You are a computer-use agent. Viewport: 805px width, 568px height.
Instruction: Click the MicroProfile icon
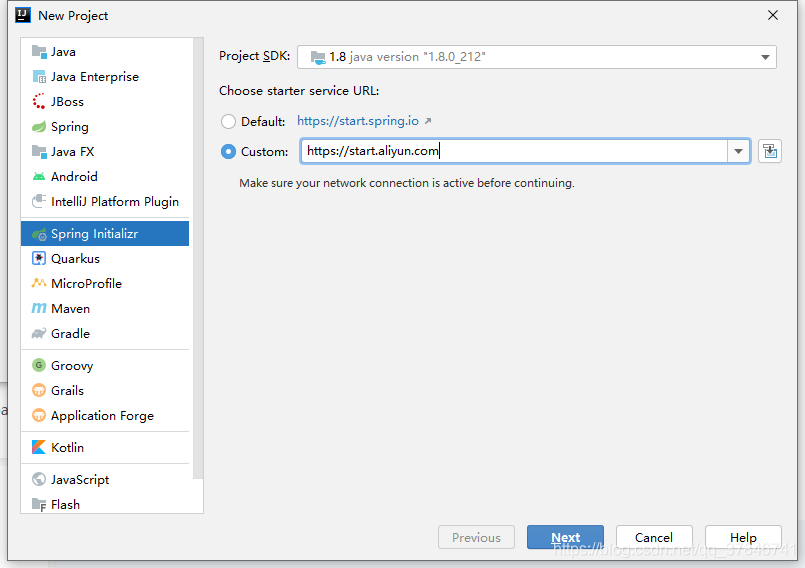[x=39, y=284]
